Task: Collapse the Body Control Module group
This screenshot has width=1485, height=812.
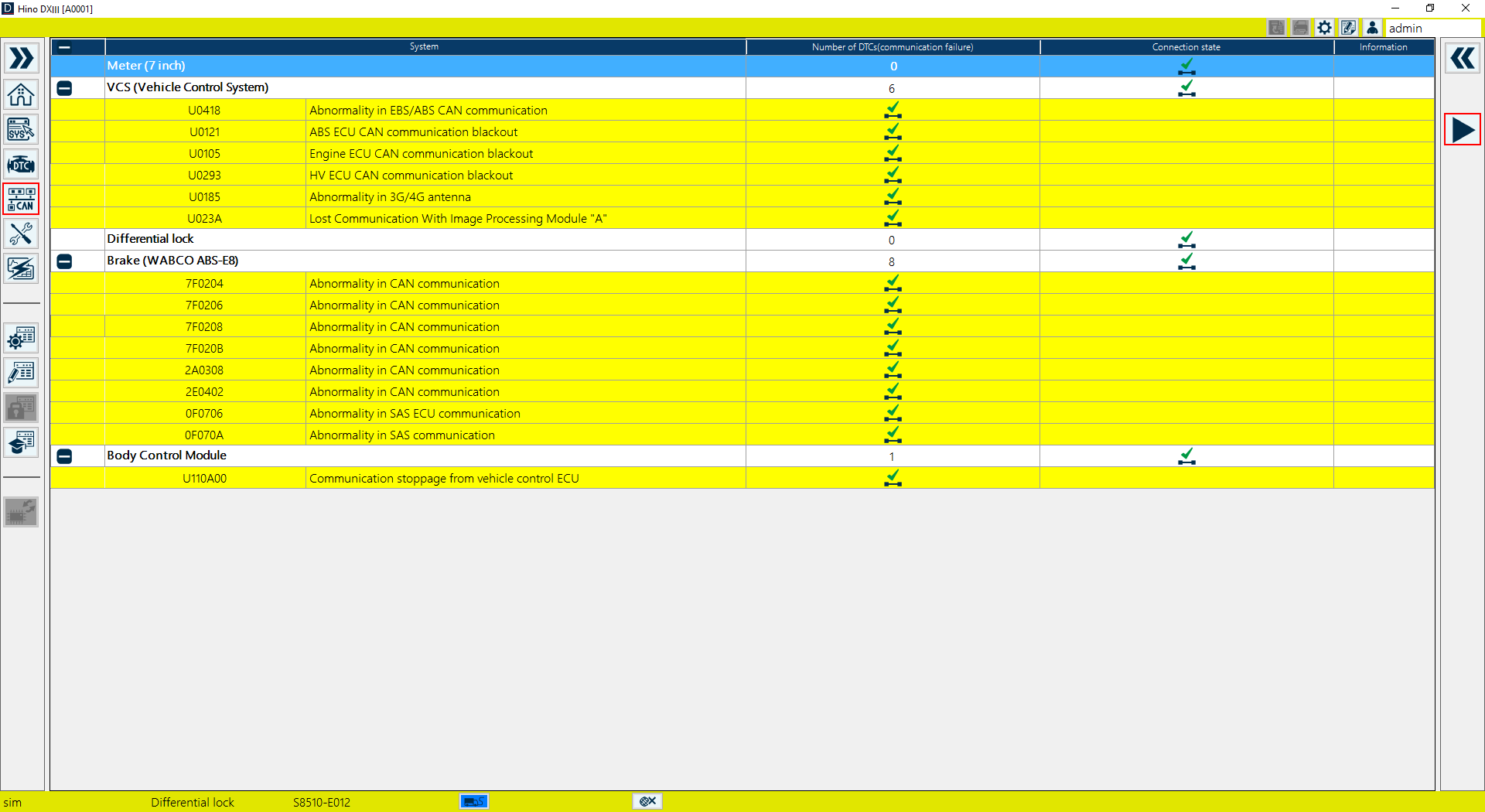Action: click(65, 456)
